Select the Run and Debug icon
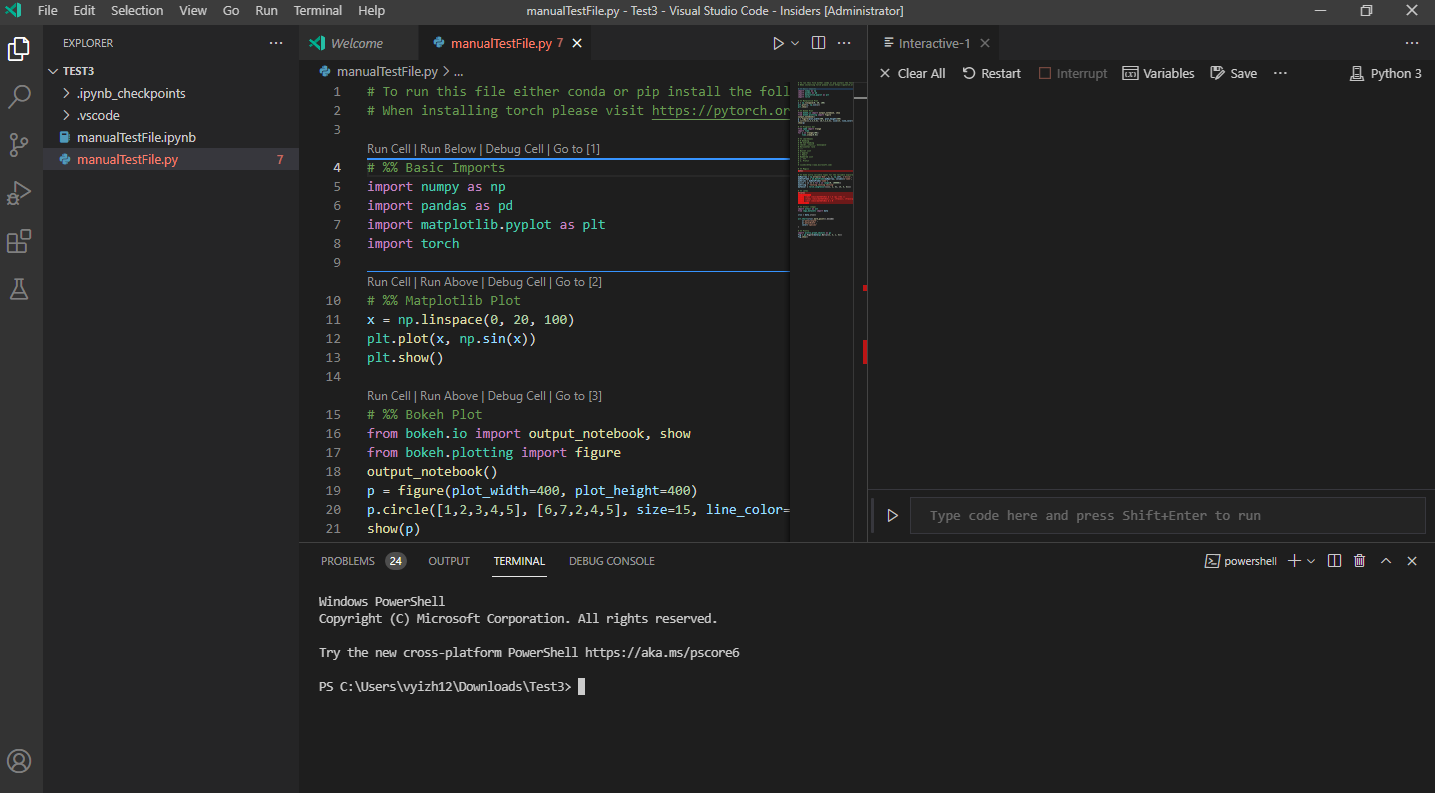Viewport: 1435px width, 793px height. [19, 192]
